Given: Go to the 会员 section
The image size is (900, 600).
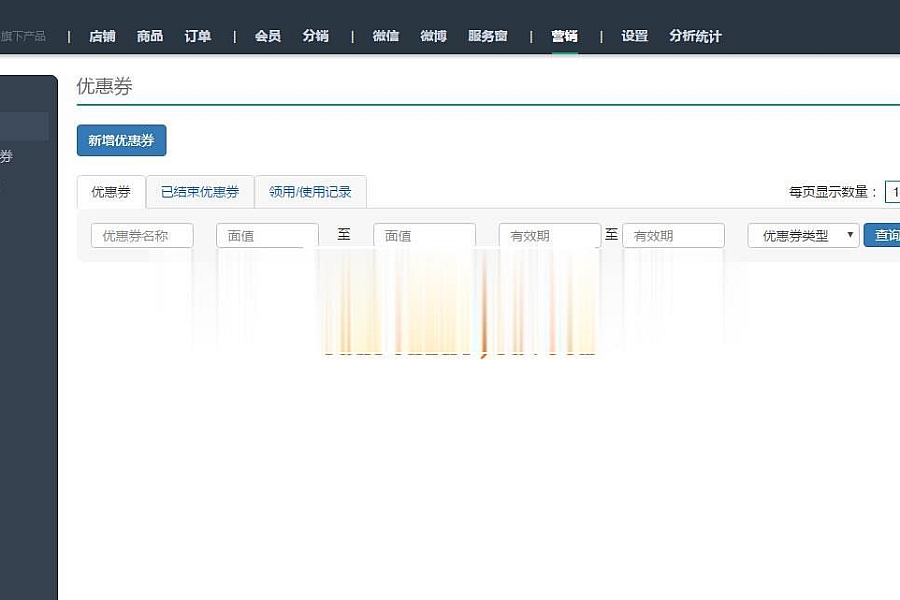Looking at the screenshot, I should (268, 36).
